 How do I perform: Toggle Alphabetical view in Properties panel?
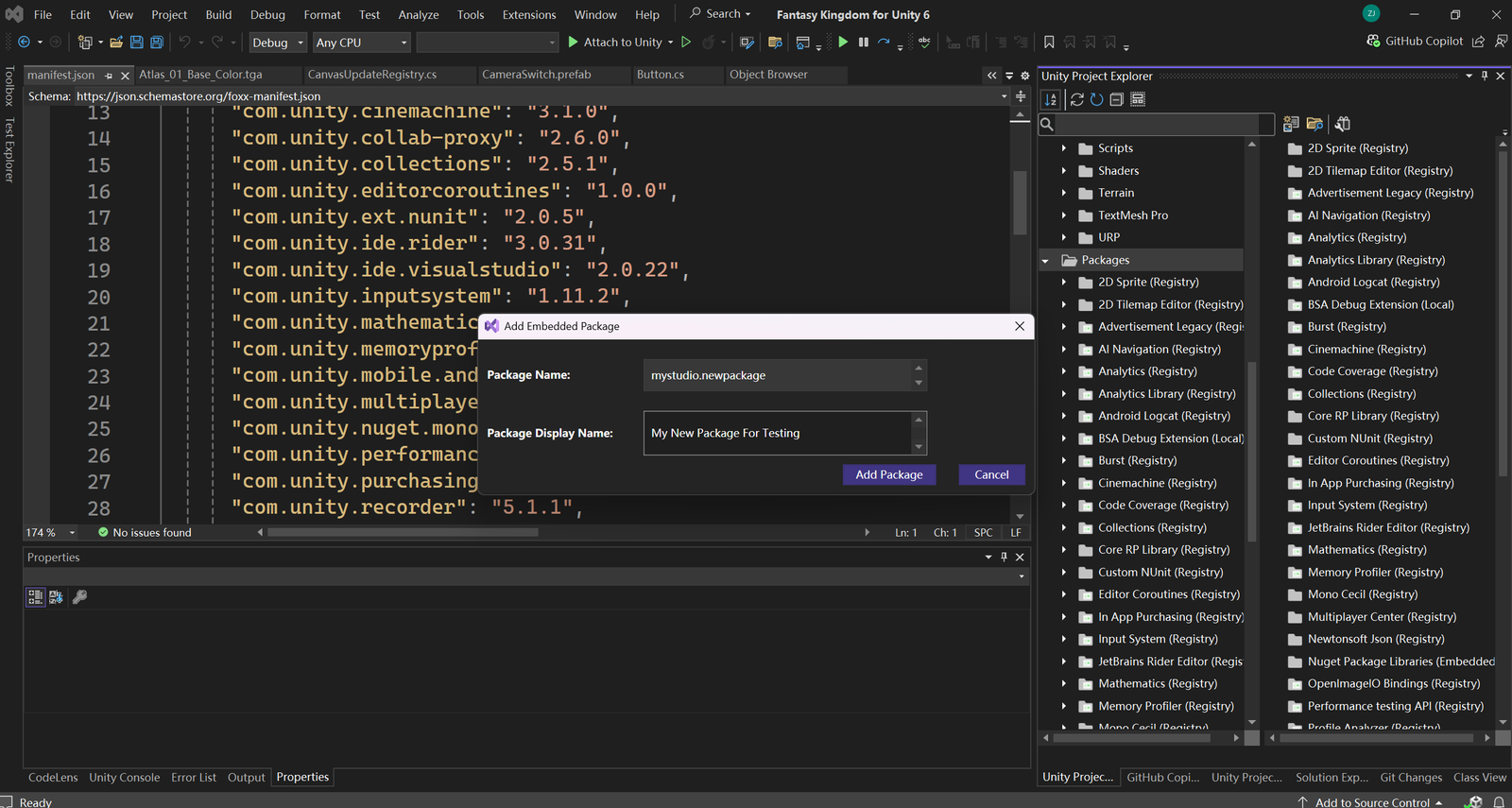click(x=56, y=597)
